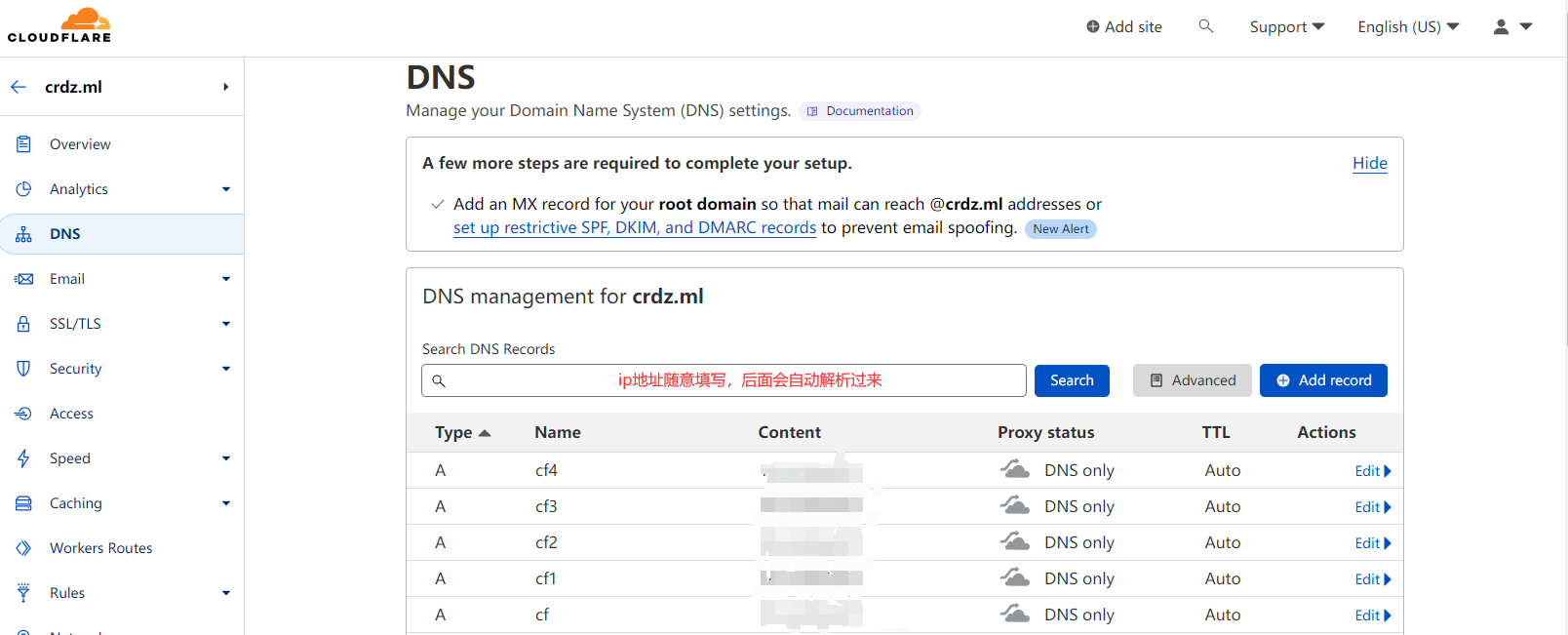
Task: Click the Analytics pie chart icon
Action: click(23, 189)
